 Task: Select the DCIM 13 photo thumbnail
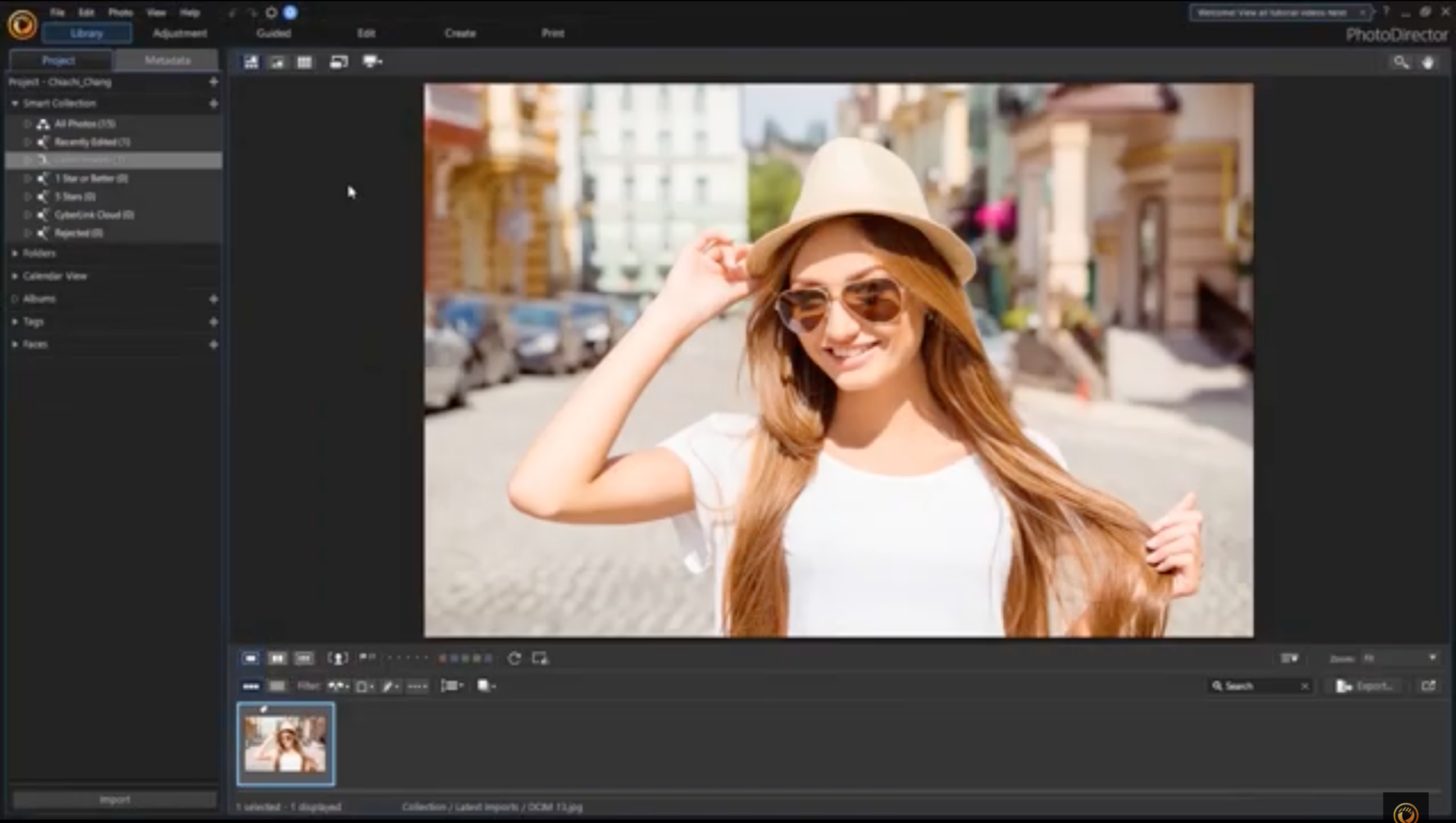285,743
